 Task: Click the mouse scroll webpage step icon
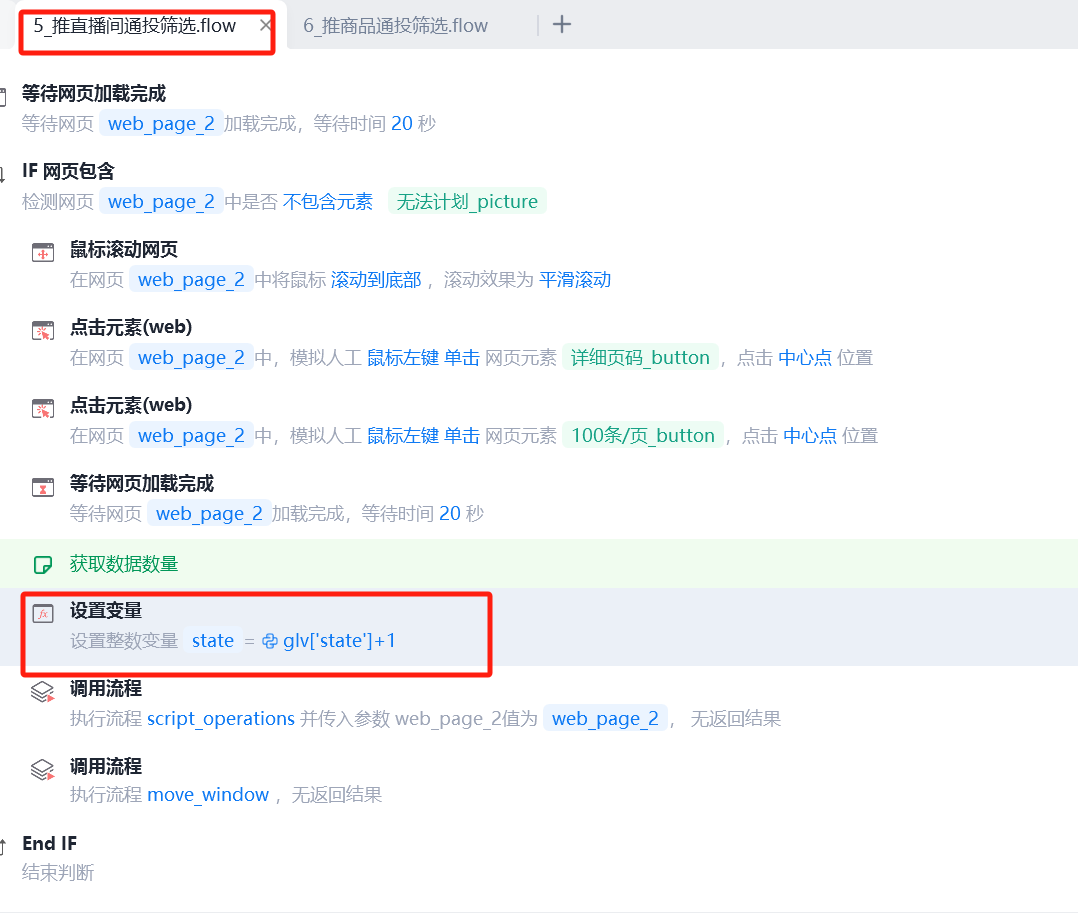pyautogui.click(x=43, y=253)
